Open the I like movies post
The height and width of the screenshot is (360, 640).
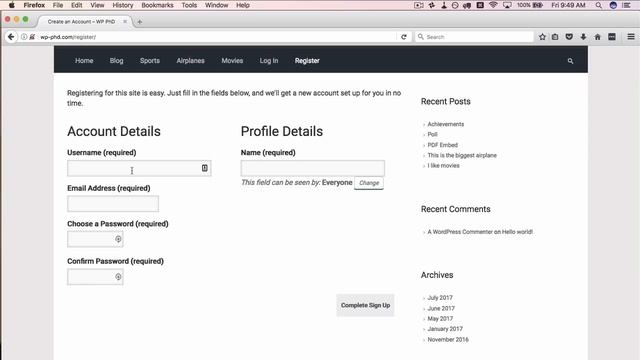click(x=443, y=165)
